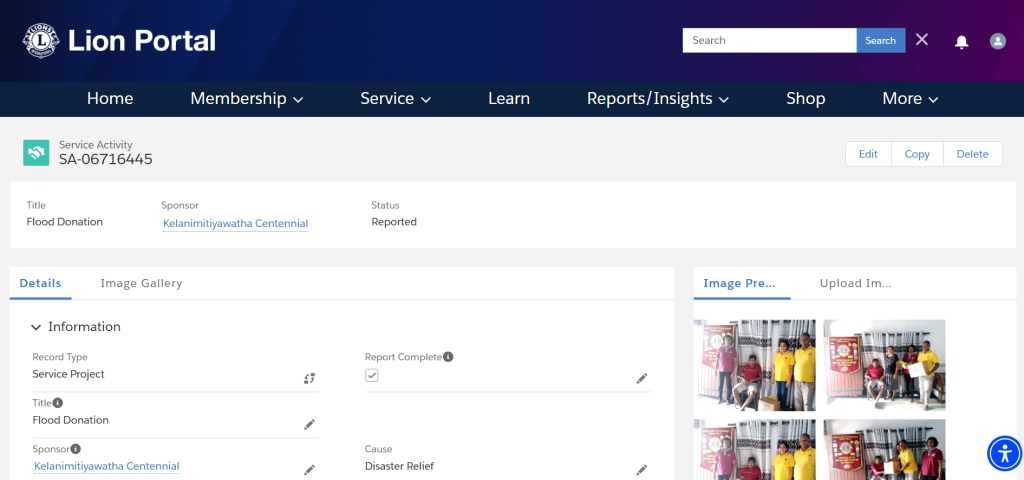Edit the Cause field pencil icon
This screenshot has height=480, width=1024.
point(642,470)
